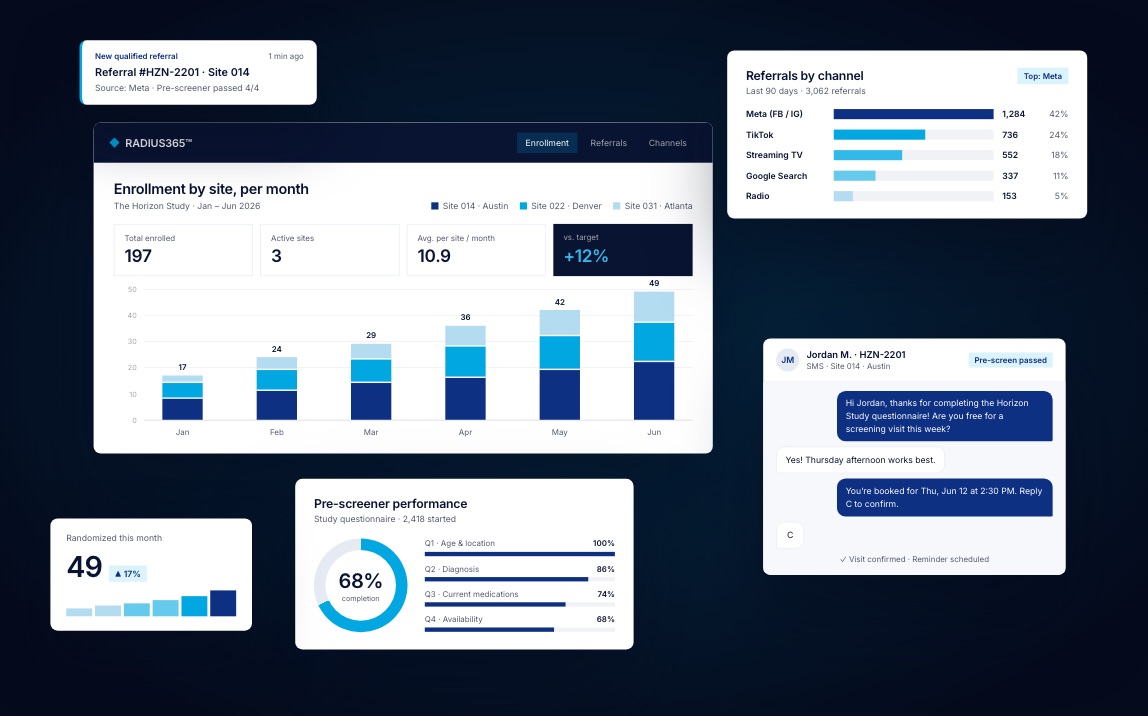Click the 'Jordan M. · HZN-2201' name
The height and width of the screenshot is (716, 1148).
pos(856,354)
